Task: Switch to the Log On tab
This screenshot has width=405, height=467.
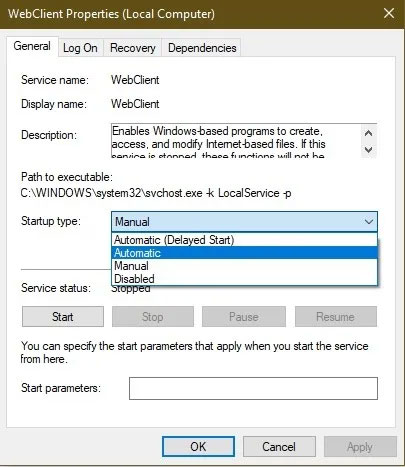Action: 80,48
